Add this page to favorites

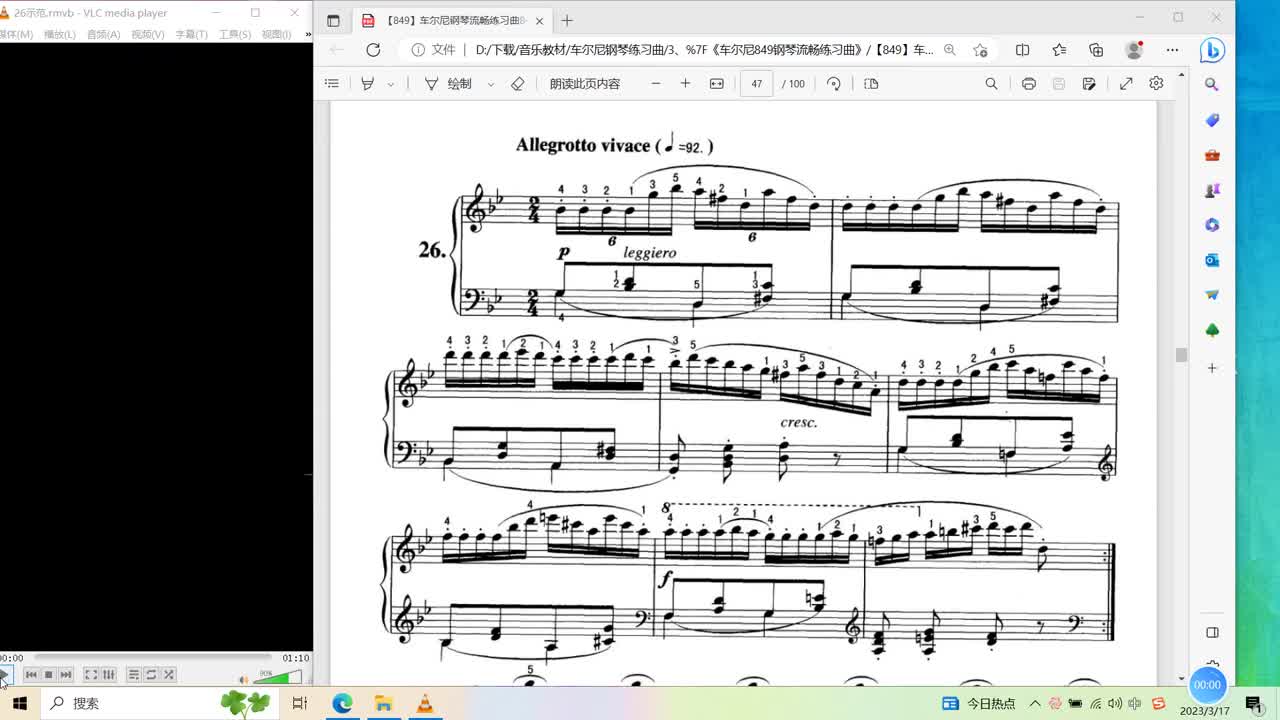pyautogui.click(x=980, y=50)
